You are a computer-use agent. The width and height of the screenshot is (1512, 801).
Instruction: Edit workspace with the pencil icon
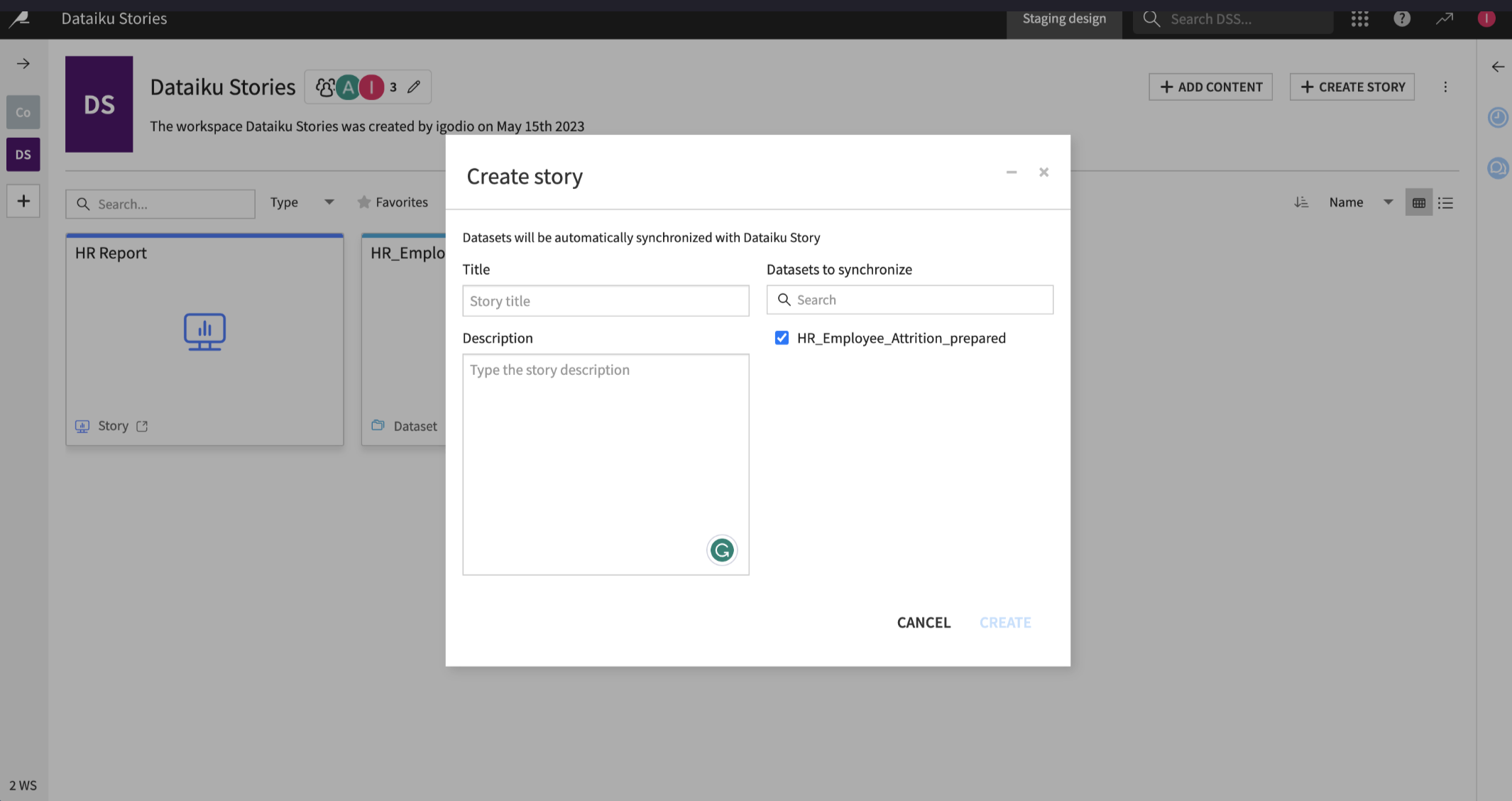coord(414,87)
